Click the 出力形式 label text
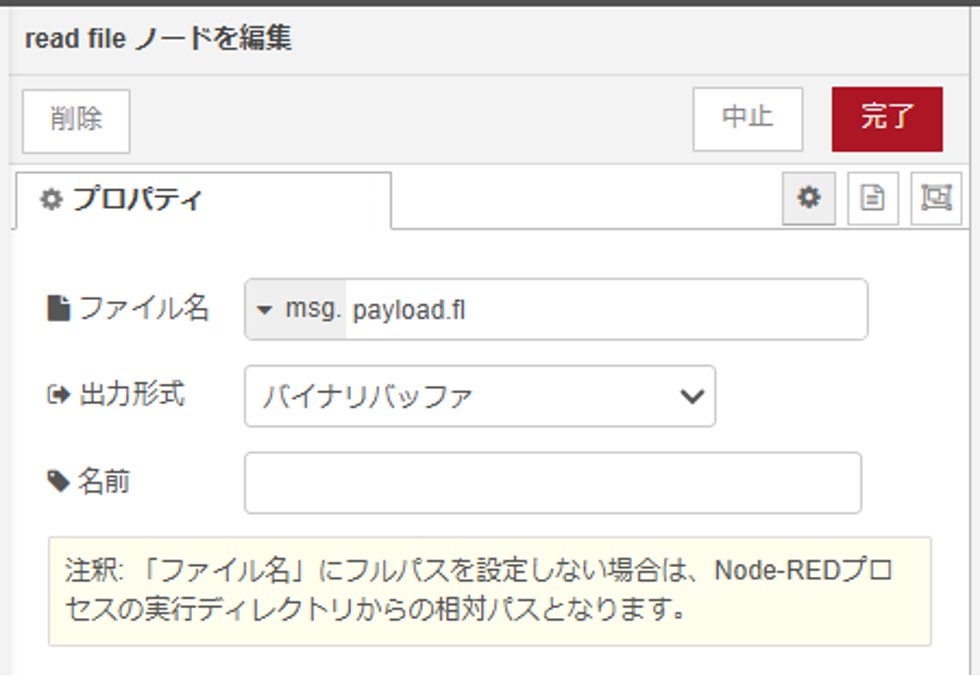This screenshot has width=980, height=676. [x=132, y=395]
